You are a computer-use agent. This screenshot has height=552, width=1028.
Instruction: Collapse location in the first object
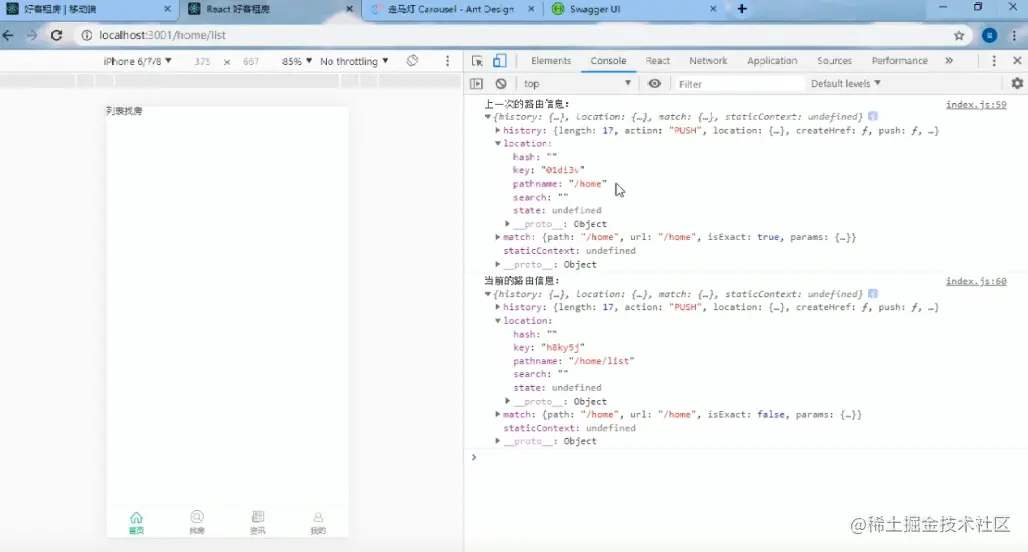coord(498,144)
